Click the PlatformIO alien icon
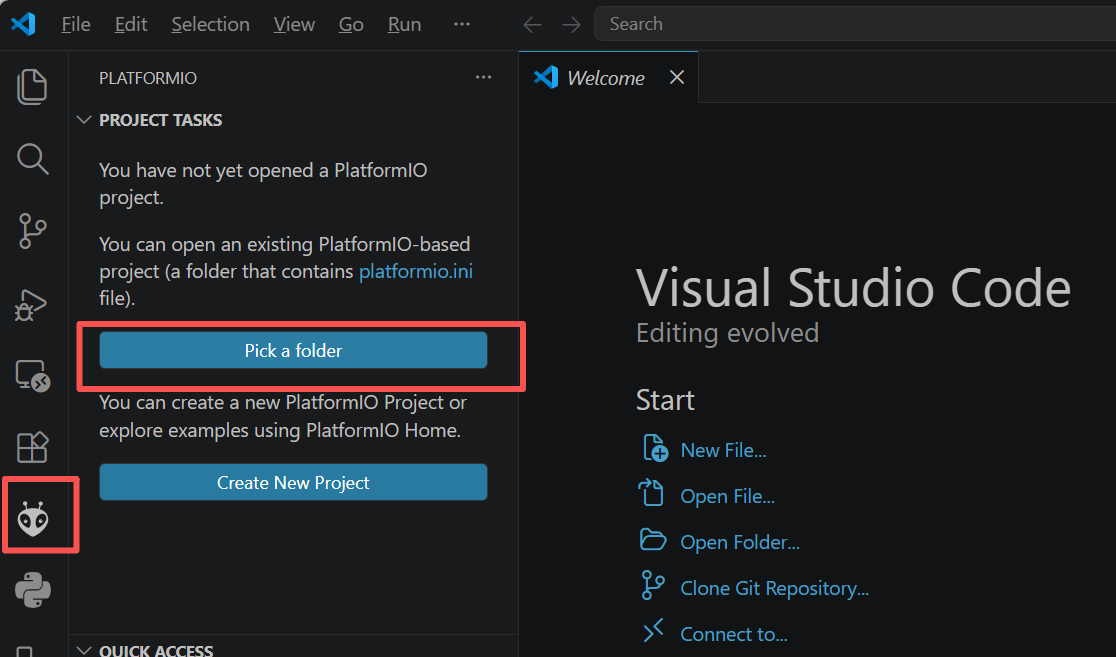This screenshot has height=657, width=1116. [x=34, y=518]
